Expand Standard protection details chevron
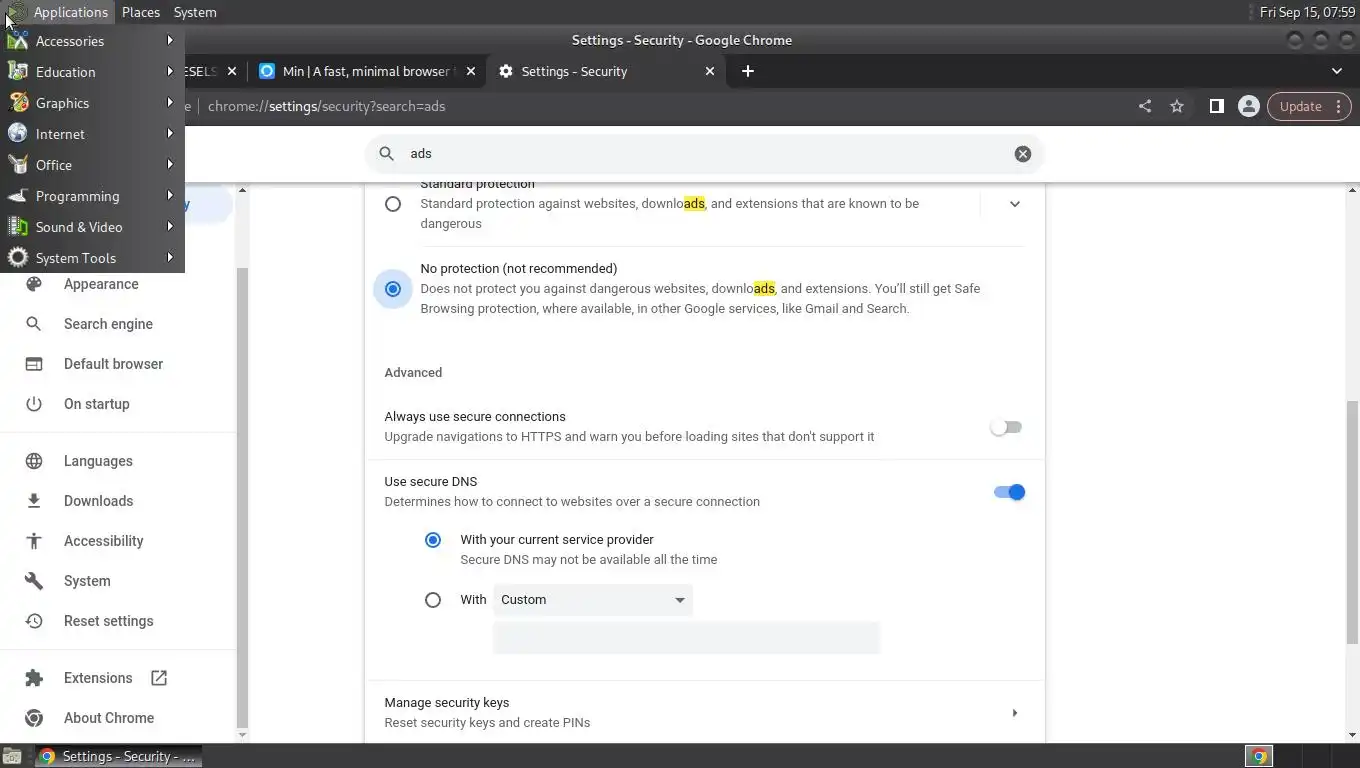The width and height of the screenshot is (1360, 768). pos(1014,204)
